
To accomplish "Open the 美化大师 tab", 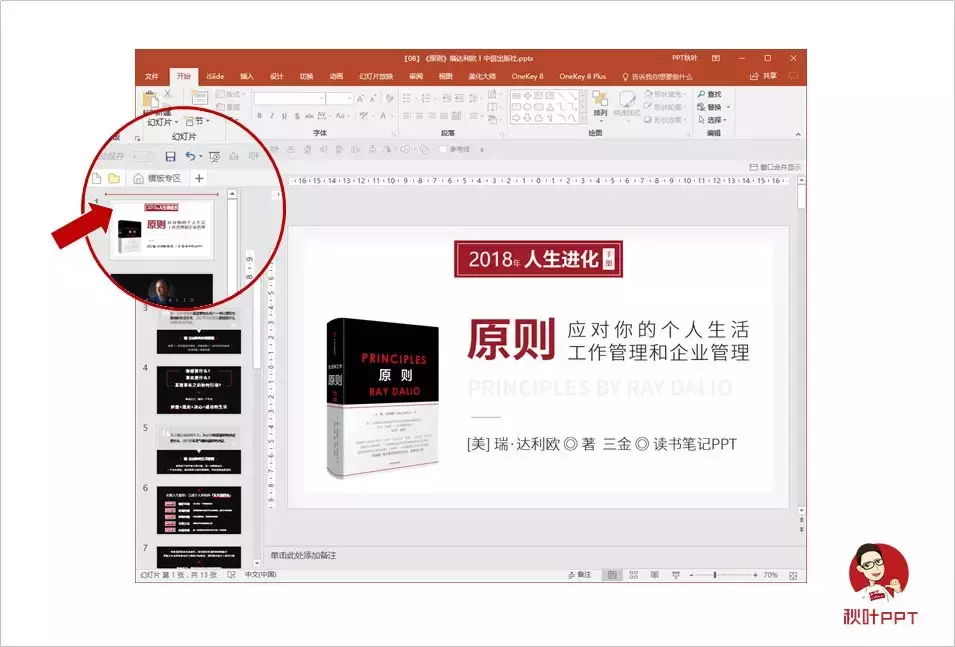I will pos(482,76).
